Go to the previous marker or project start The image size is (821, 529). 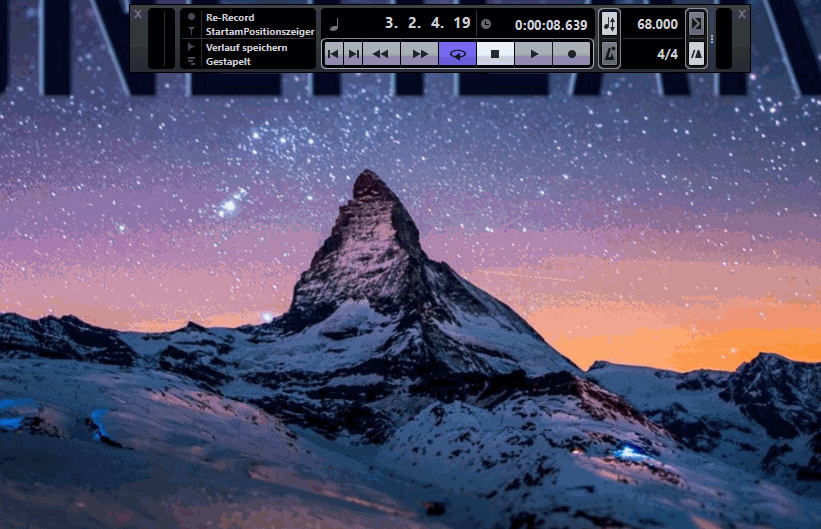pos(334,54)
